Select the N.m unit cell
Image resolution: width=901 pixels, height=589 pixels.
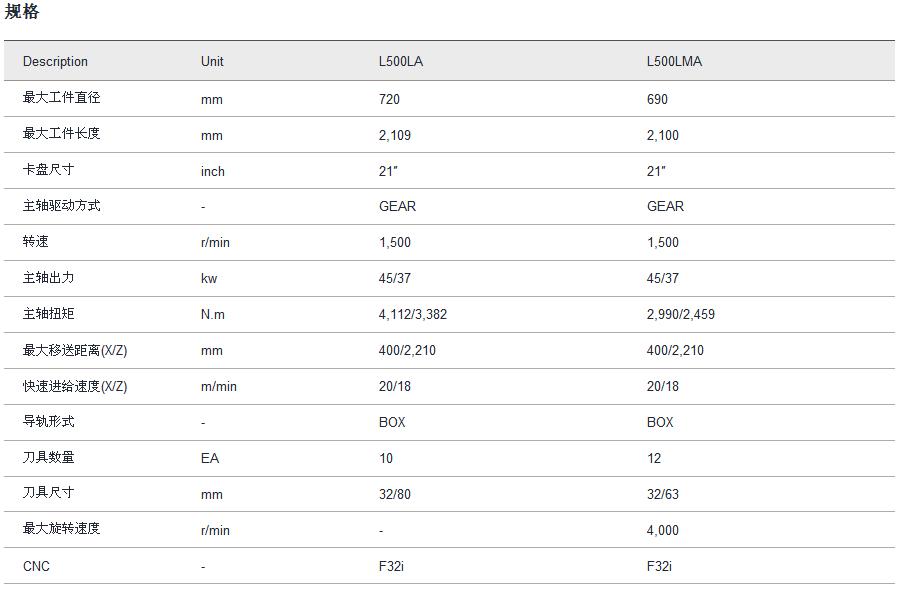tap(213, 314)
